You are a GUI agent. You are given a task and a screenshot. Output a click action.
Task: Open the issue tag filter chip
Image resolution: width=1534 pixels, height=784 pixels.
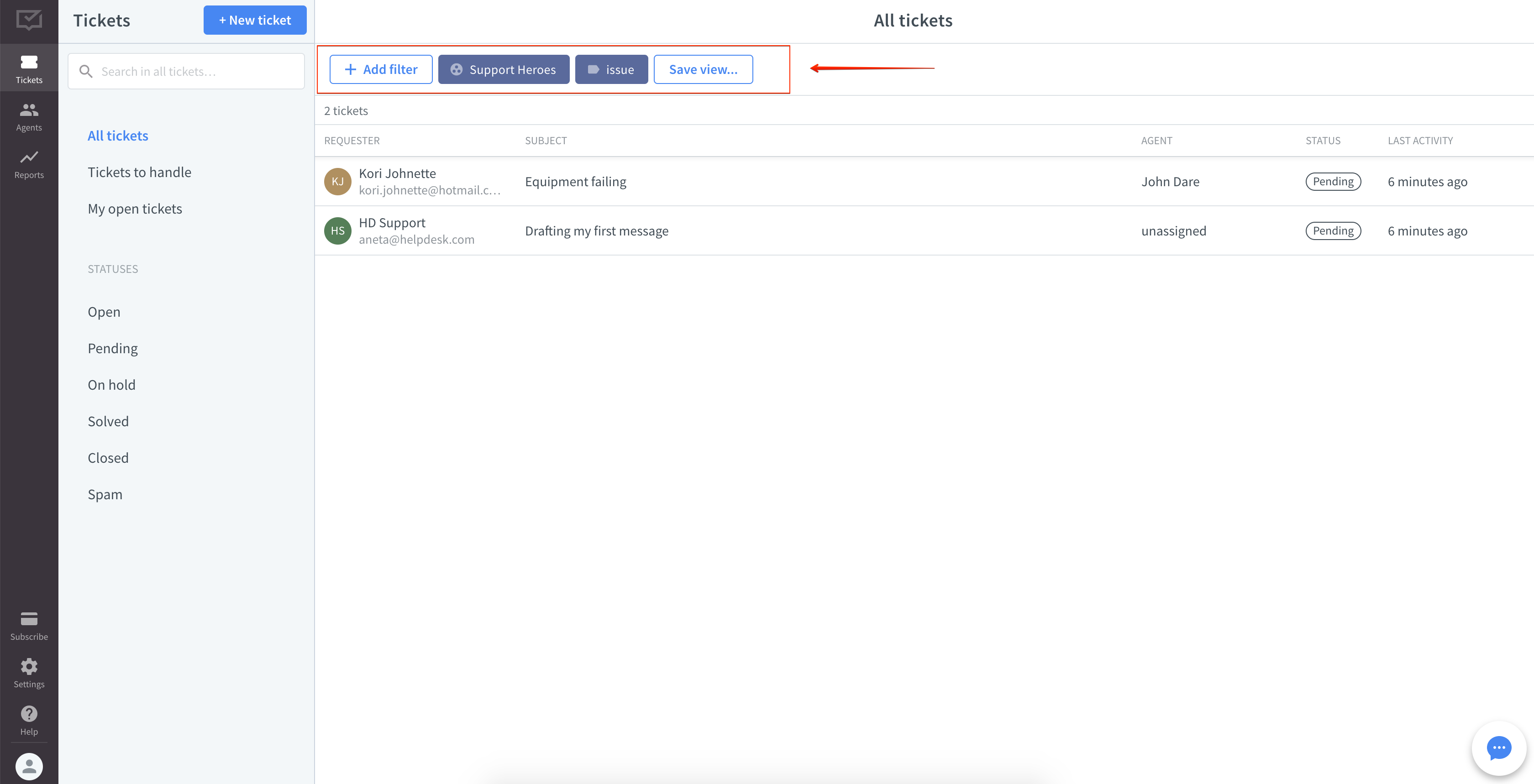611,69
